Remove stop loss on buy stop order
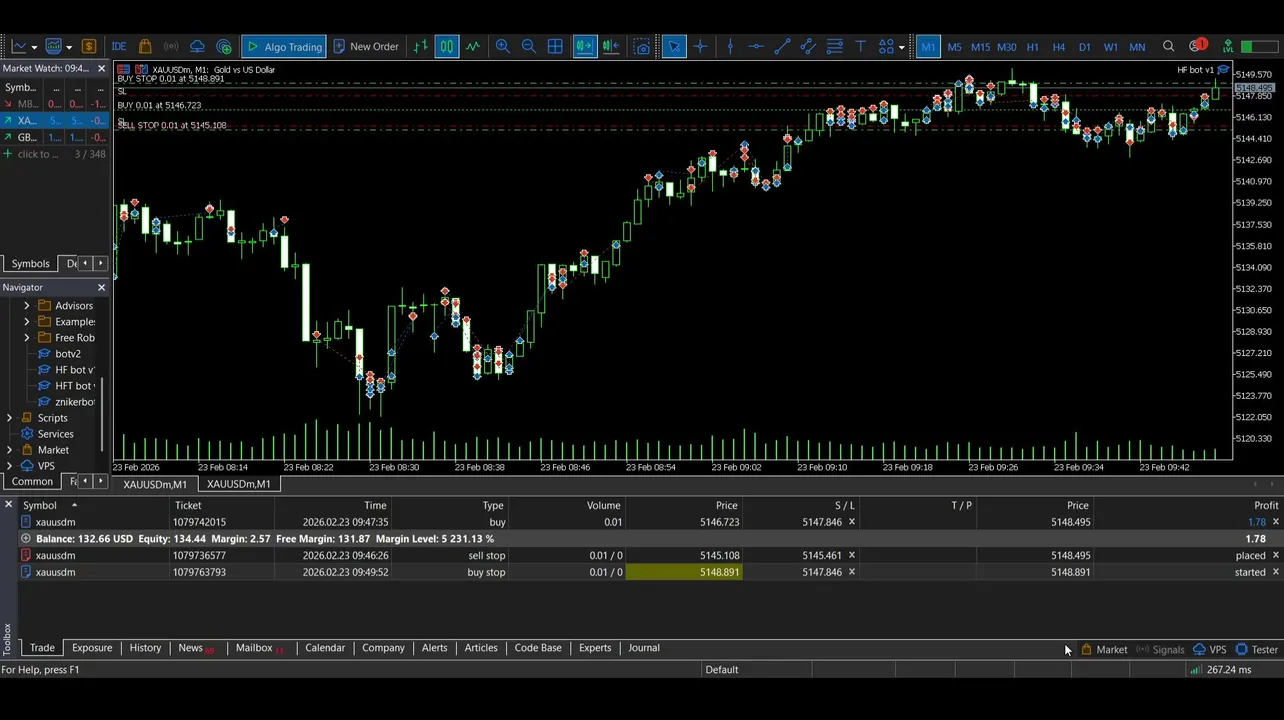Image resolution: width=1284 pixels, height=720 pixels. point(852,572)
